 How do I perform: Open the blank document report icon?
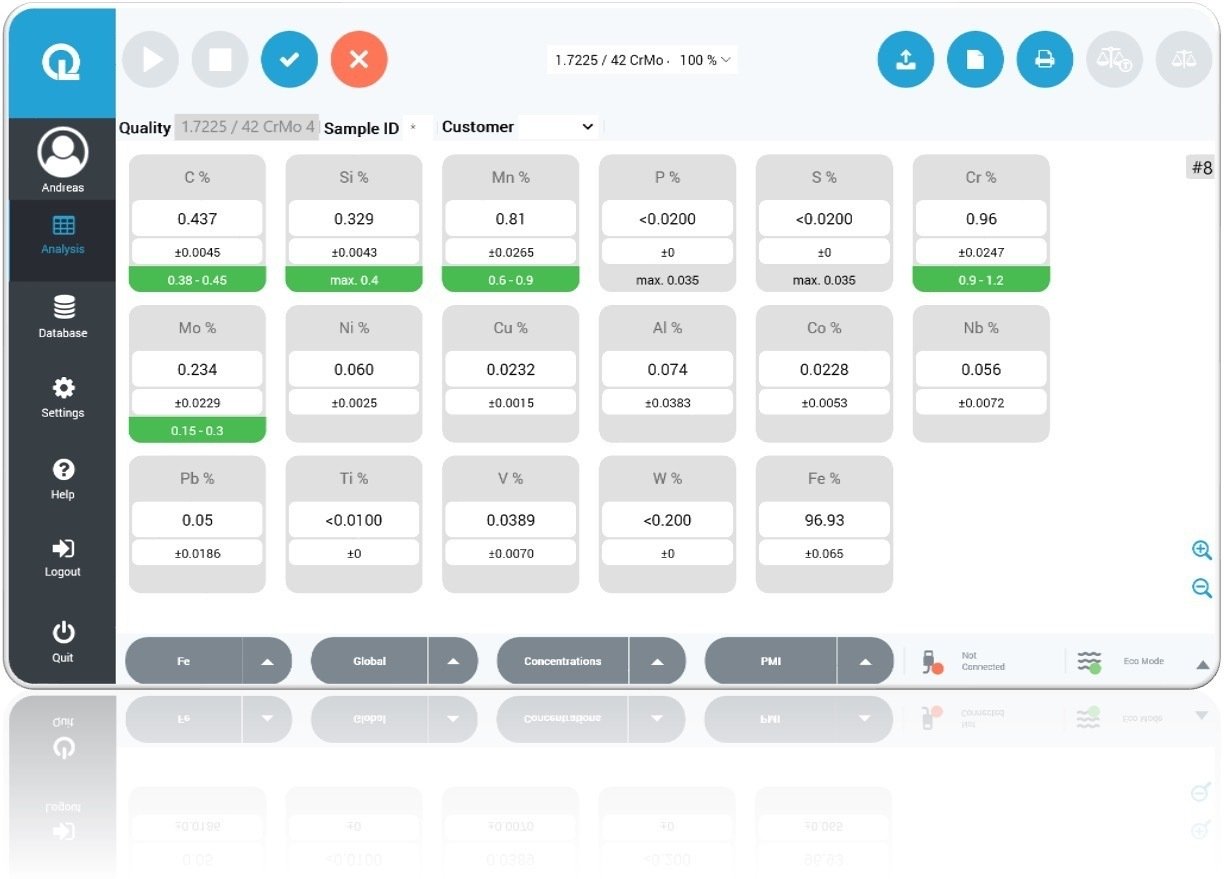(975, 60)
